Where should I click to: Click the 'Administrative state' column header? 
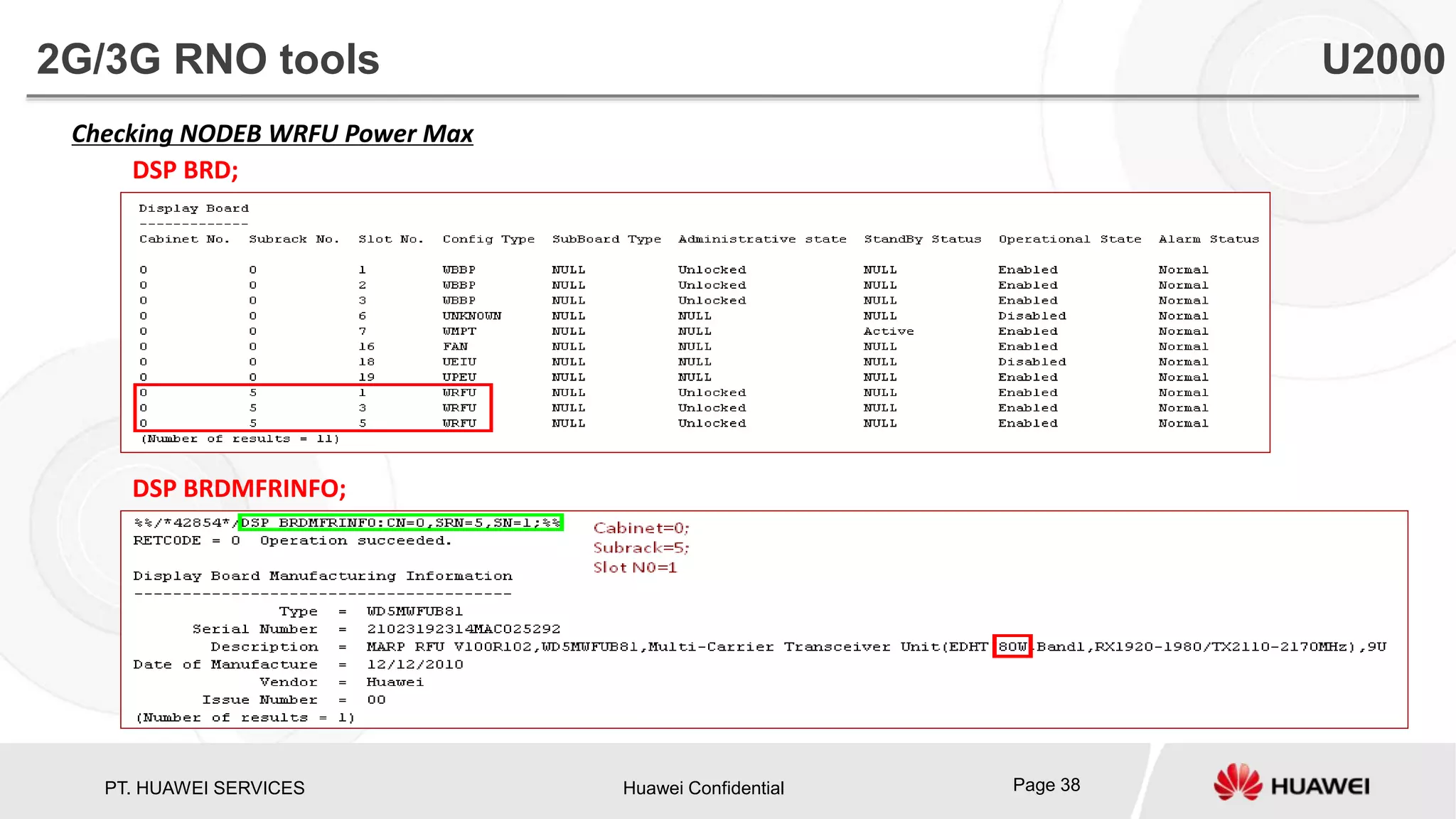762,239
